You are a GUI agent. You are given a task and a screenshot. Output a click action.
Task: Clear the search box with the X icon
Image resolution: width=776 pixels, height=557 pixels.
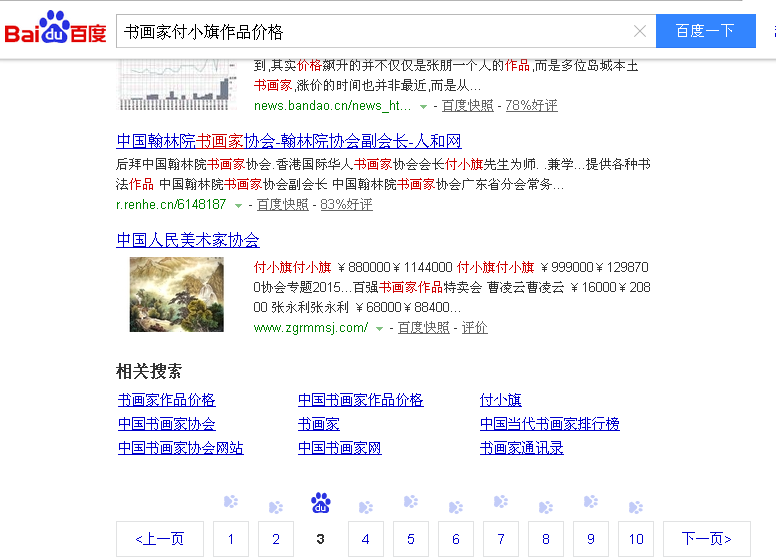tap(639, 31)
